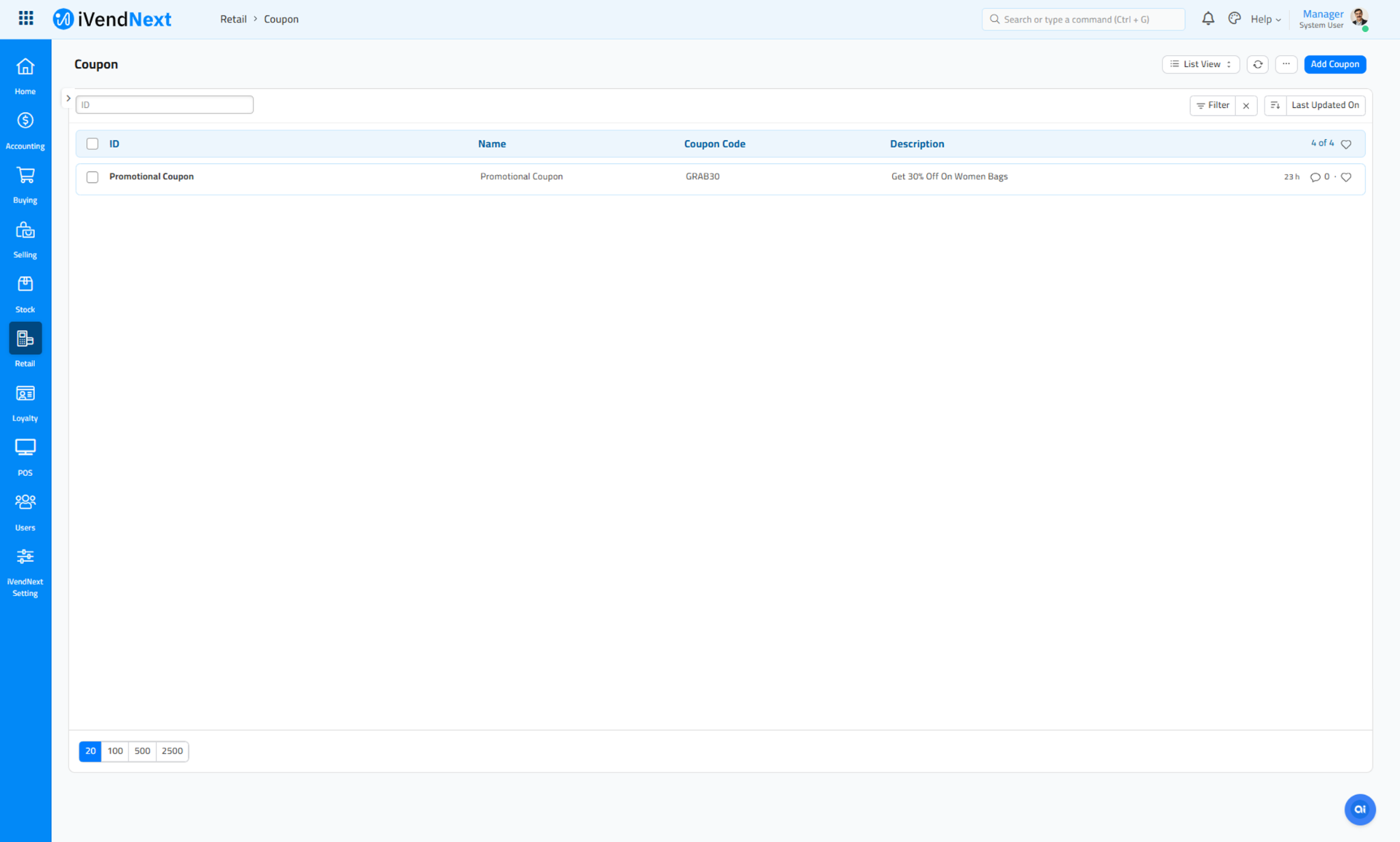Navigate to Retail breadcrumb
1400x842 pixels.
tap(233, 19)
